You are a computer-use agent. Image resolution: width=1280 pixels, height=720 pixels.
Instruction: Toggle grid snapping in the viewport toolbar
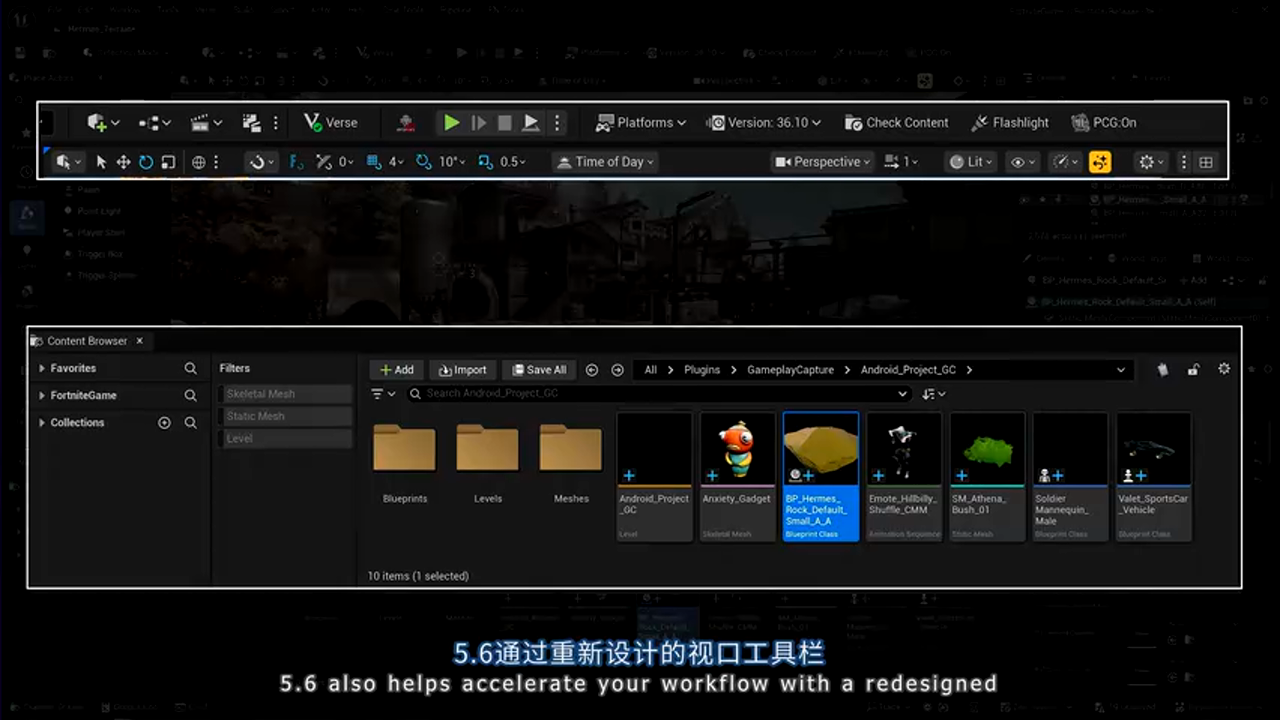pyautogui.click(x=375, y=161)
